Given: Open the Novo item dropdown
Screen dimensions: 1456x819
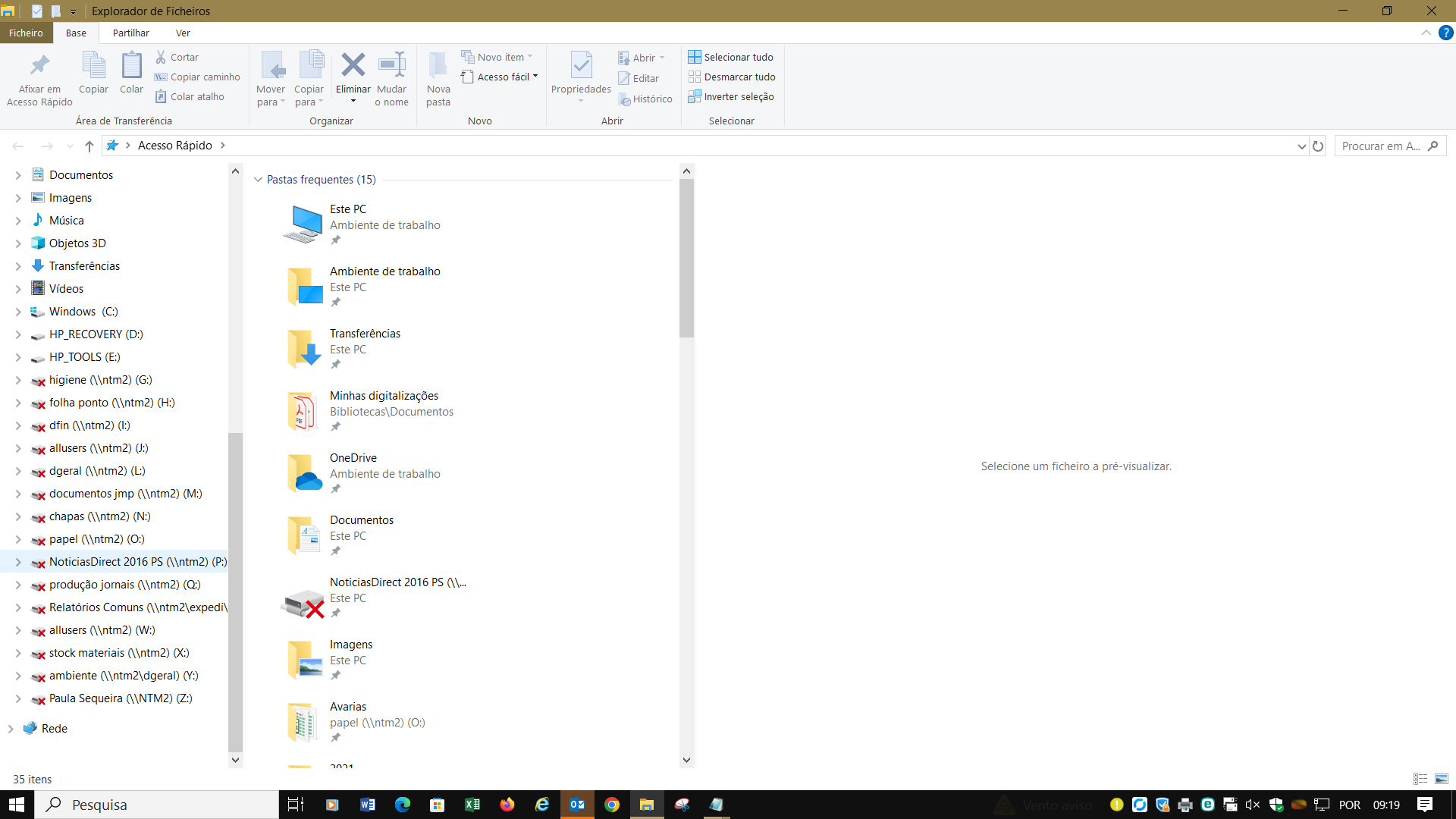Looking at the screenshot, I should 497,57.
